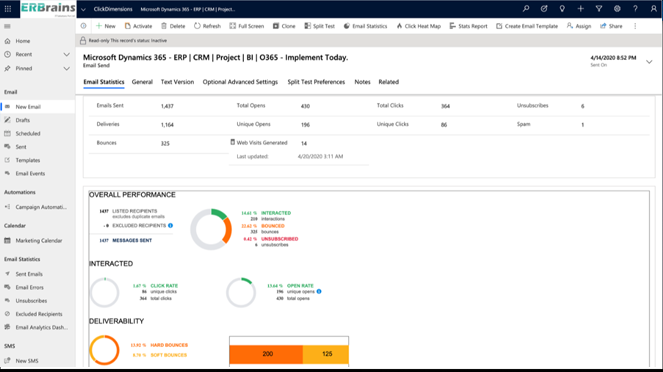
Task: Open Marketing Calendar
Action: 38,241
